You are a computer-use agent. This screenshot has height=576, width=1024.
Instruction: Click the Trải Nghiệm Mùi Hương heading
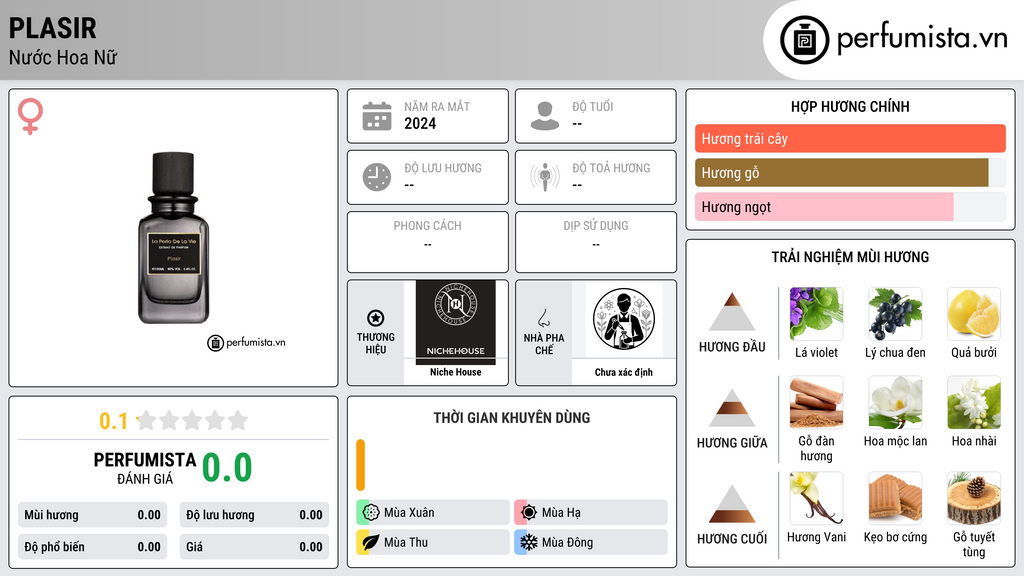(x=850, y=257)
